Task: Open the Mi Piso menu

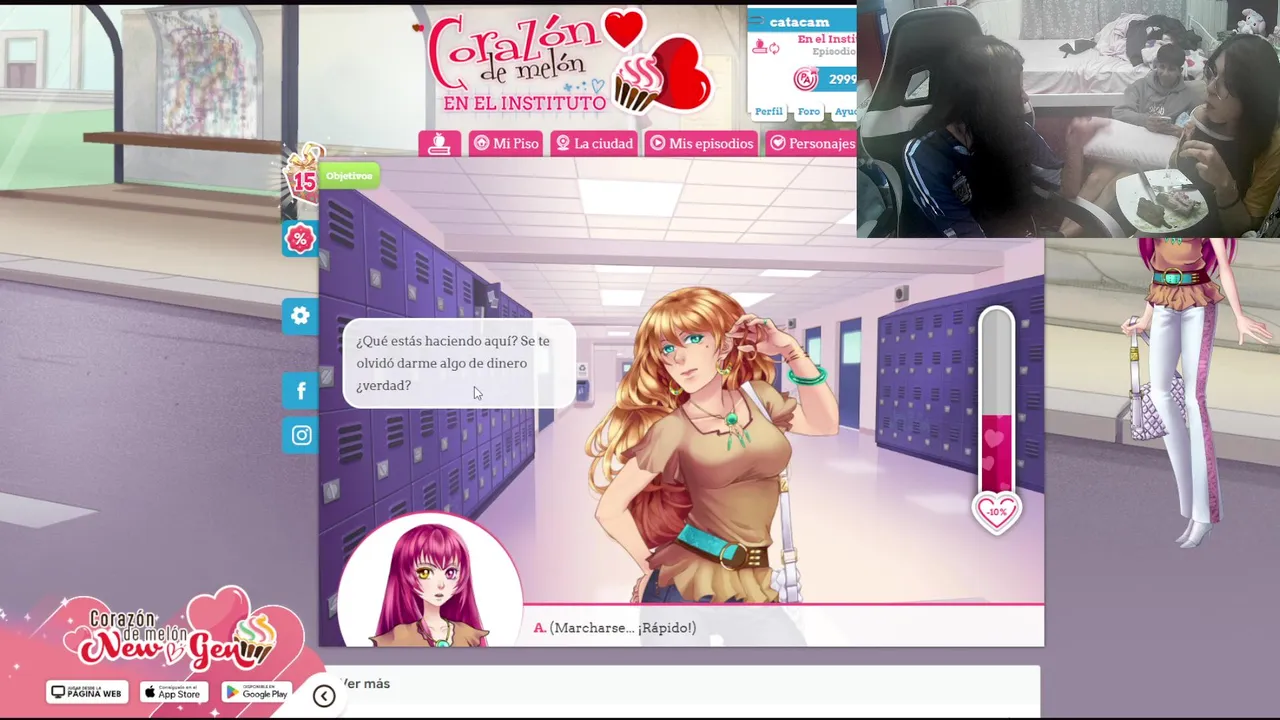Action: (506, 144)
